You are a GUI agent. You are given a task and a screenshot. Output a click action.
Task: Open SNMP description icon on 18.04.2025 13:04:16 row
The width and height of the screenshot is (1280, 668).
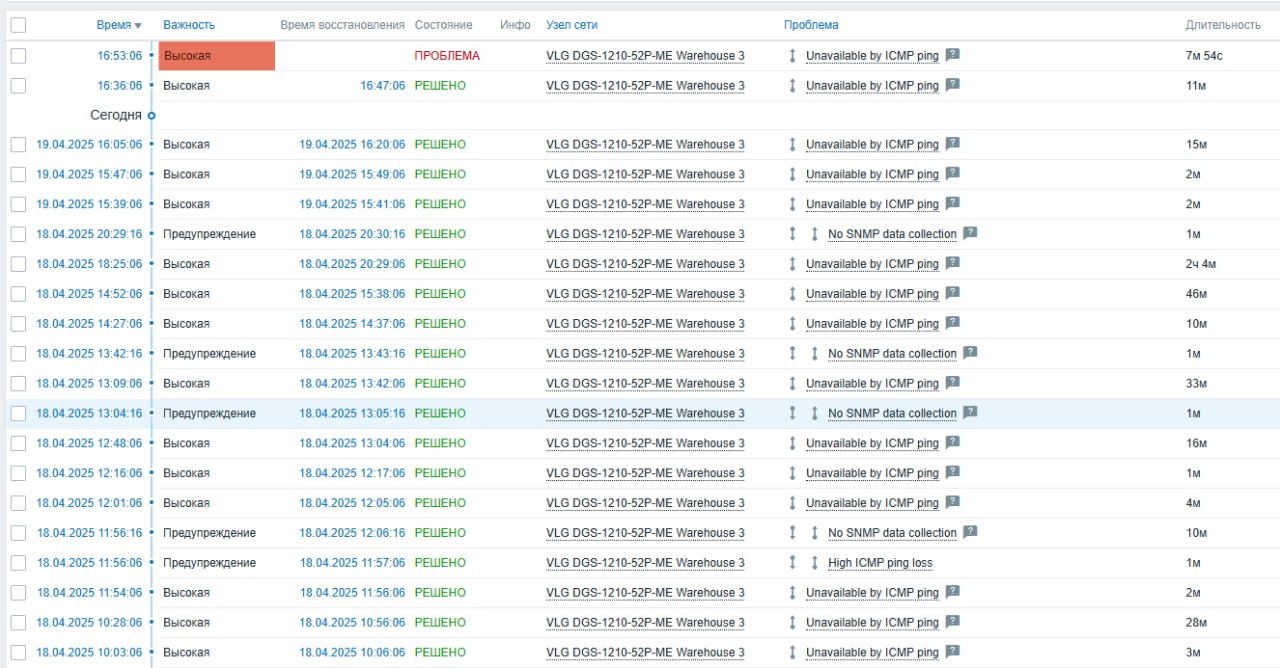pyautogui.click(x=970, y=412)
